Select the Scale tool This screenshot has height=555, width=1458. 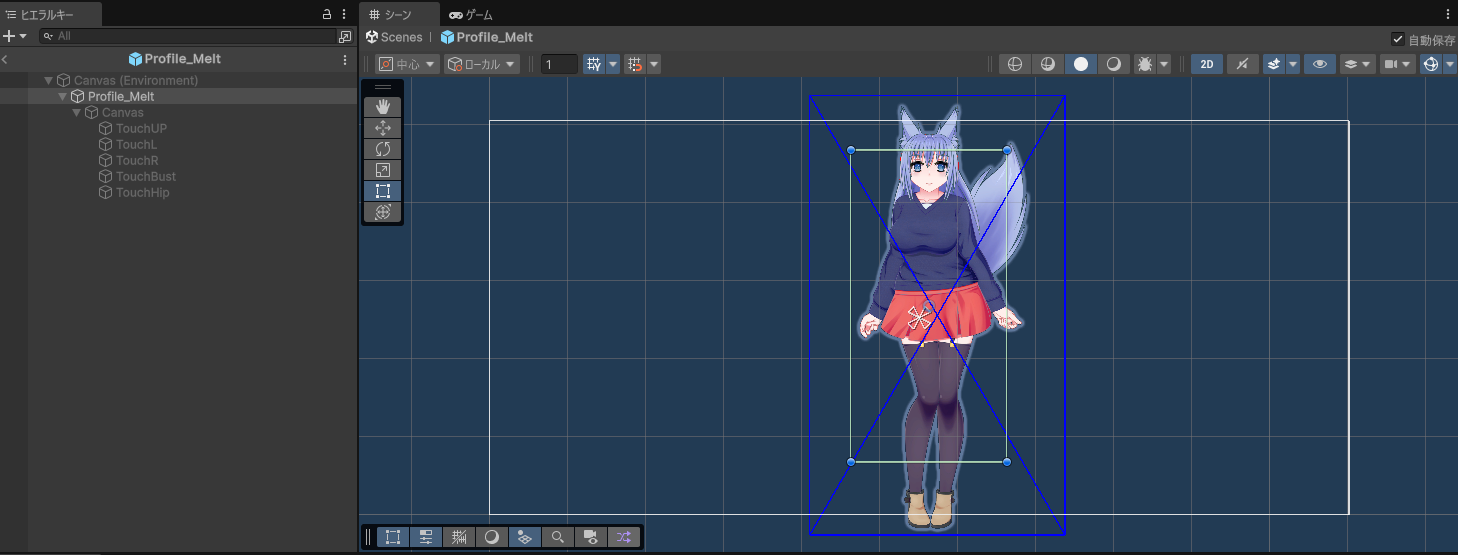click(382, 170)
